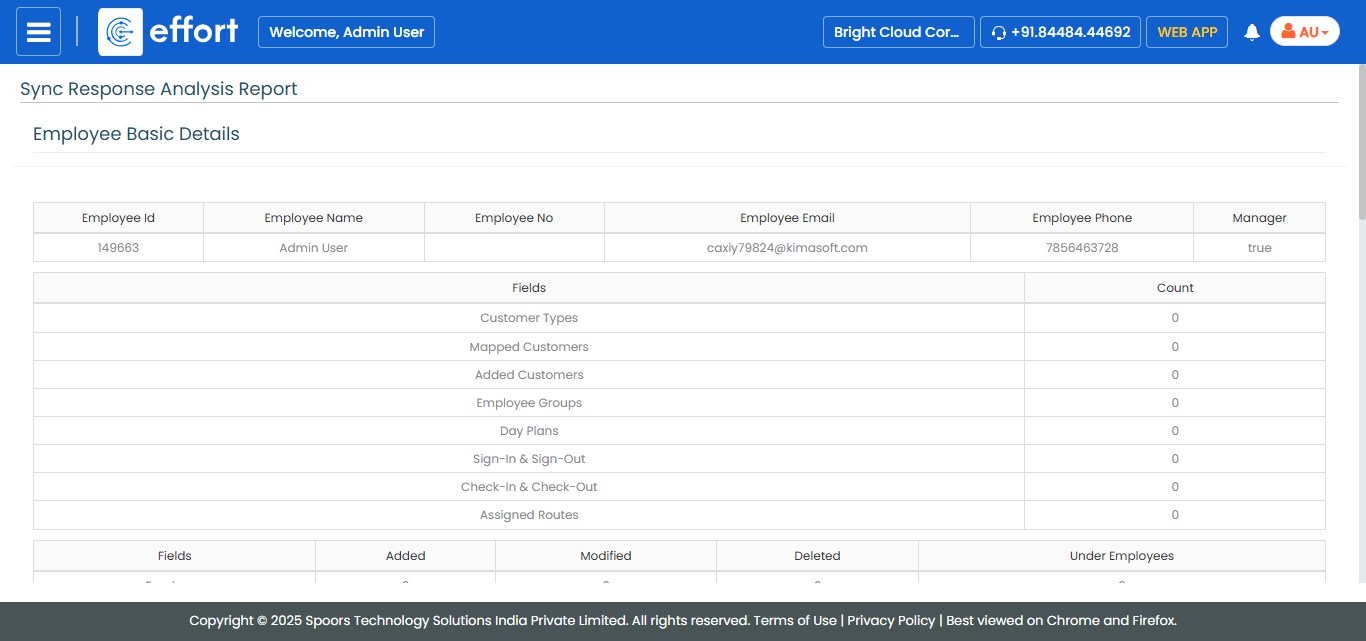The height and width of the screenshot is (641, 1366).
Task: Open the notifications bell
Action: tap(1251, 32)
